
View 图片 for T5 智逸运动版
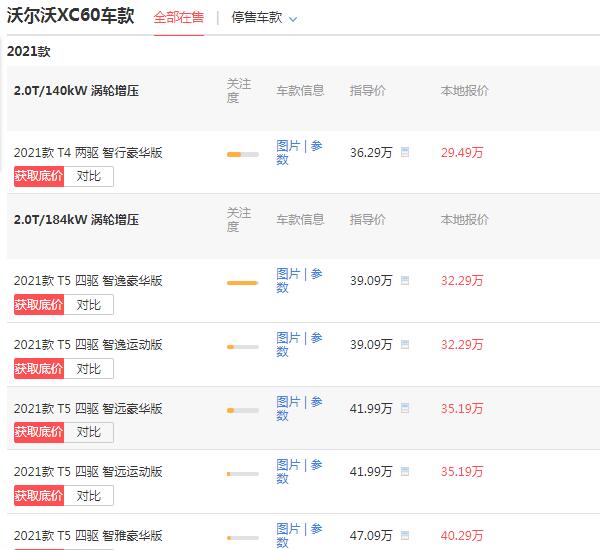coord(288,338)
